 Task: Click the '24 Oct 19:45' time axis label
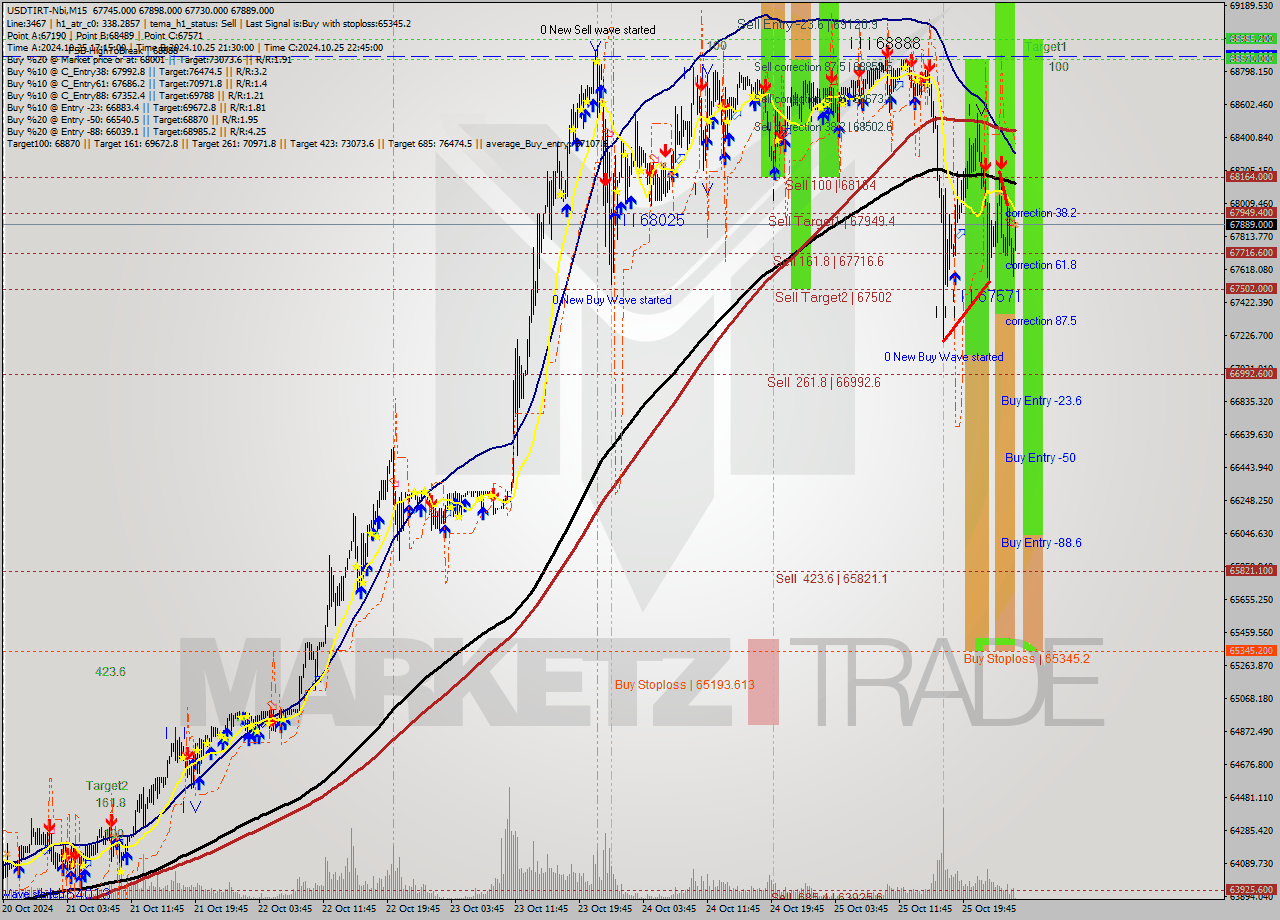795,909
